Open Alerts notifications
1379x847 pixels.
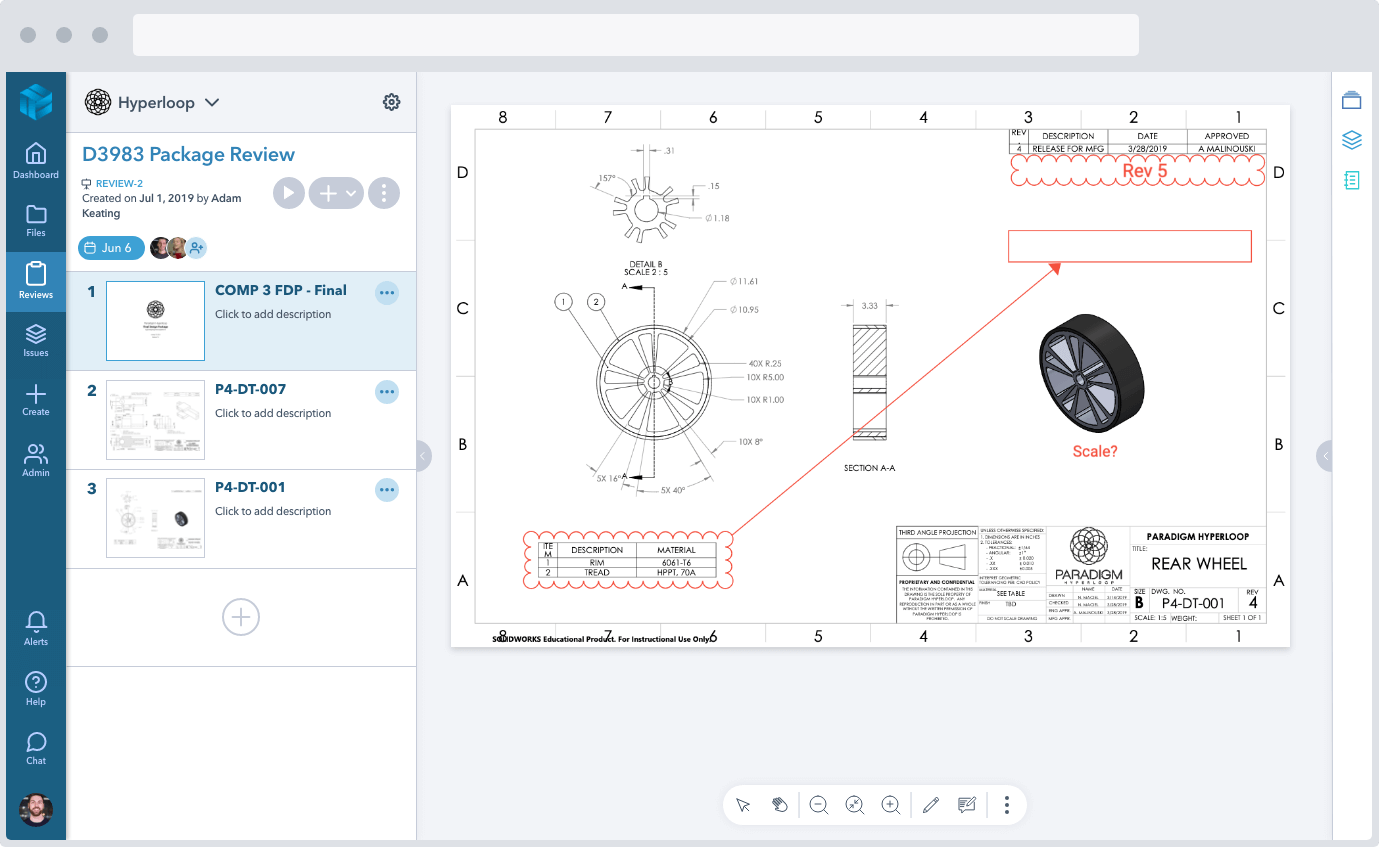[x=36, y=629]
